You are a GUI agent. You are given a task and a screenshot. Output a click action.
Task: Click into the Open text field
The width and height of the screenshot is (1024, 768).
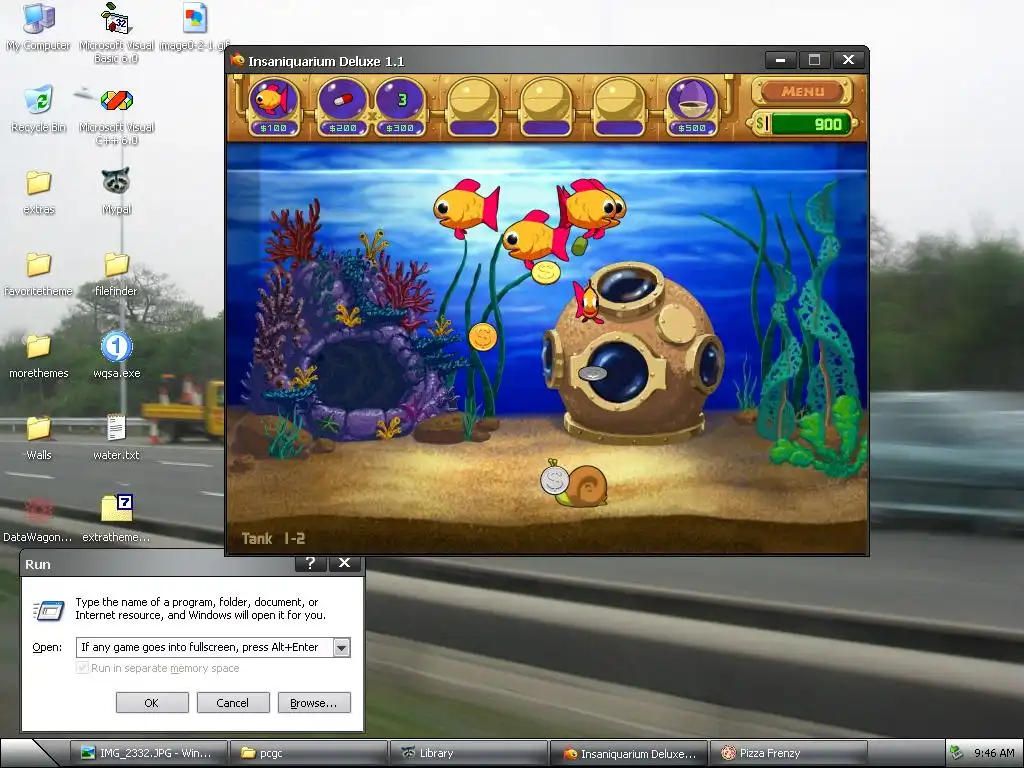(204, 647)
